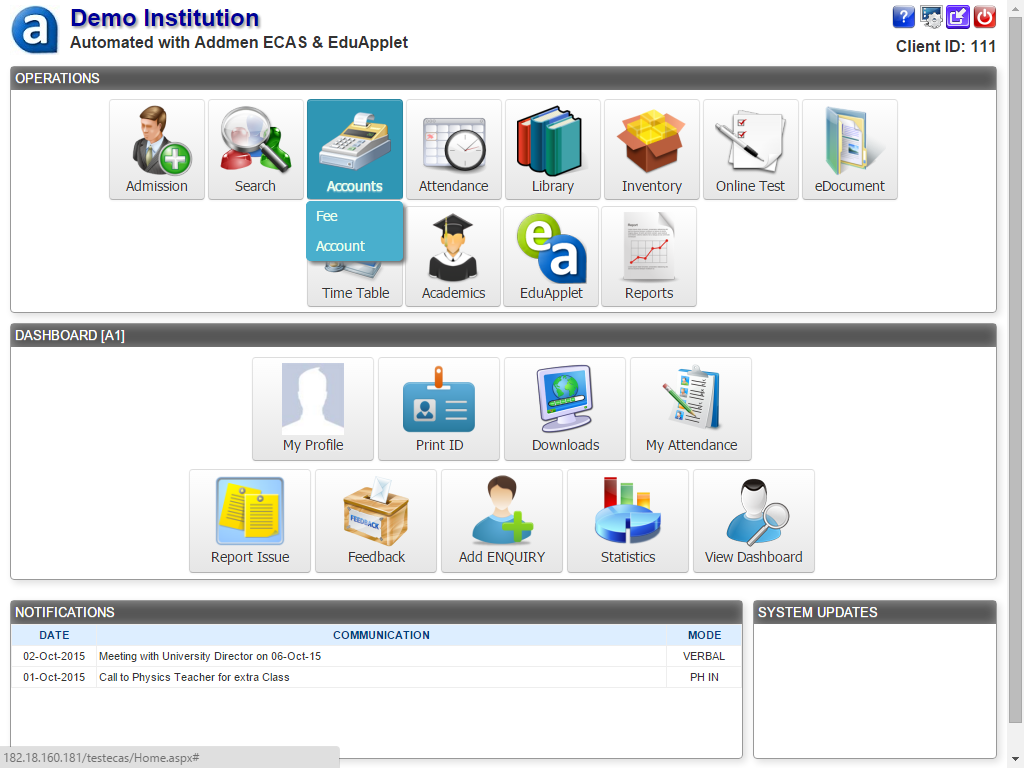Viewport: 1024px width, 768px height.
Task: Open the Reports module
Action: (648, 255)
